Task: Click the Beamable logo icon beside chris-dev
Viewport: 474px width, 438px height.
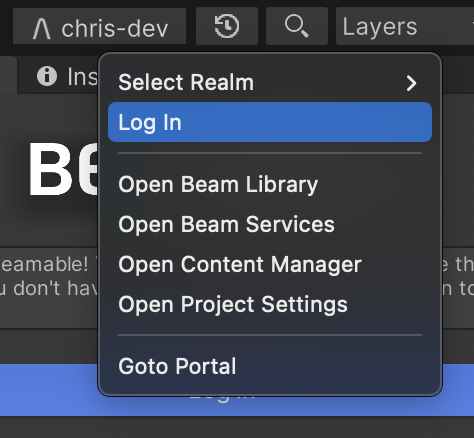Action: (42, 29)
